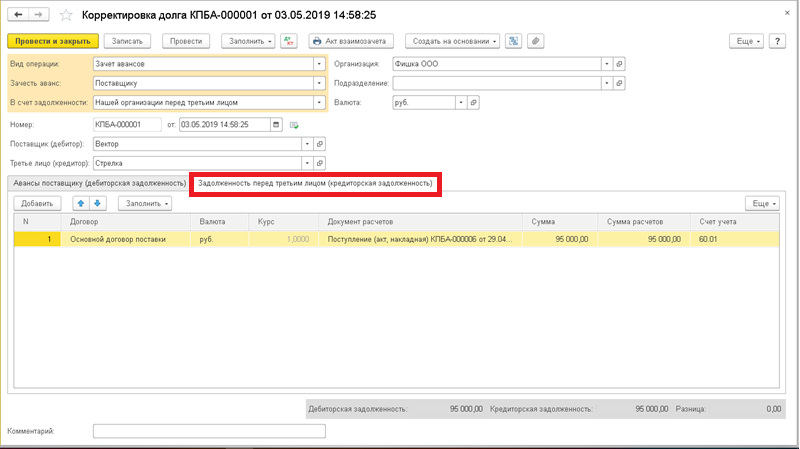This screenshot has height=449, width=800.
Task: Open the calendar picker for the document date
Action: (276, 124)
